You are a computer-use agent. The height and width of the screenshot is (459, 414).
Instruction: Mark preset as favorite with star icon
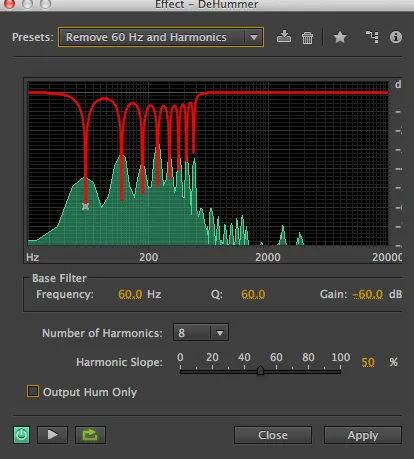click(x=340, y=37)
